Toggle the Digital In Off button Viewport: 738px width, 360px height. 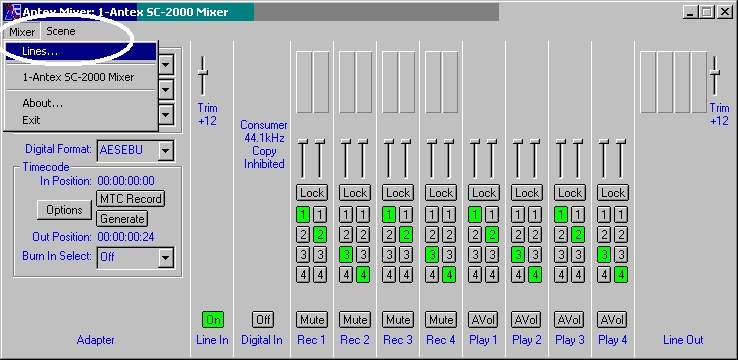coord(262,320)
